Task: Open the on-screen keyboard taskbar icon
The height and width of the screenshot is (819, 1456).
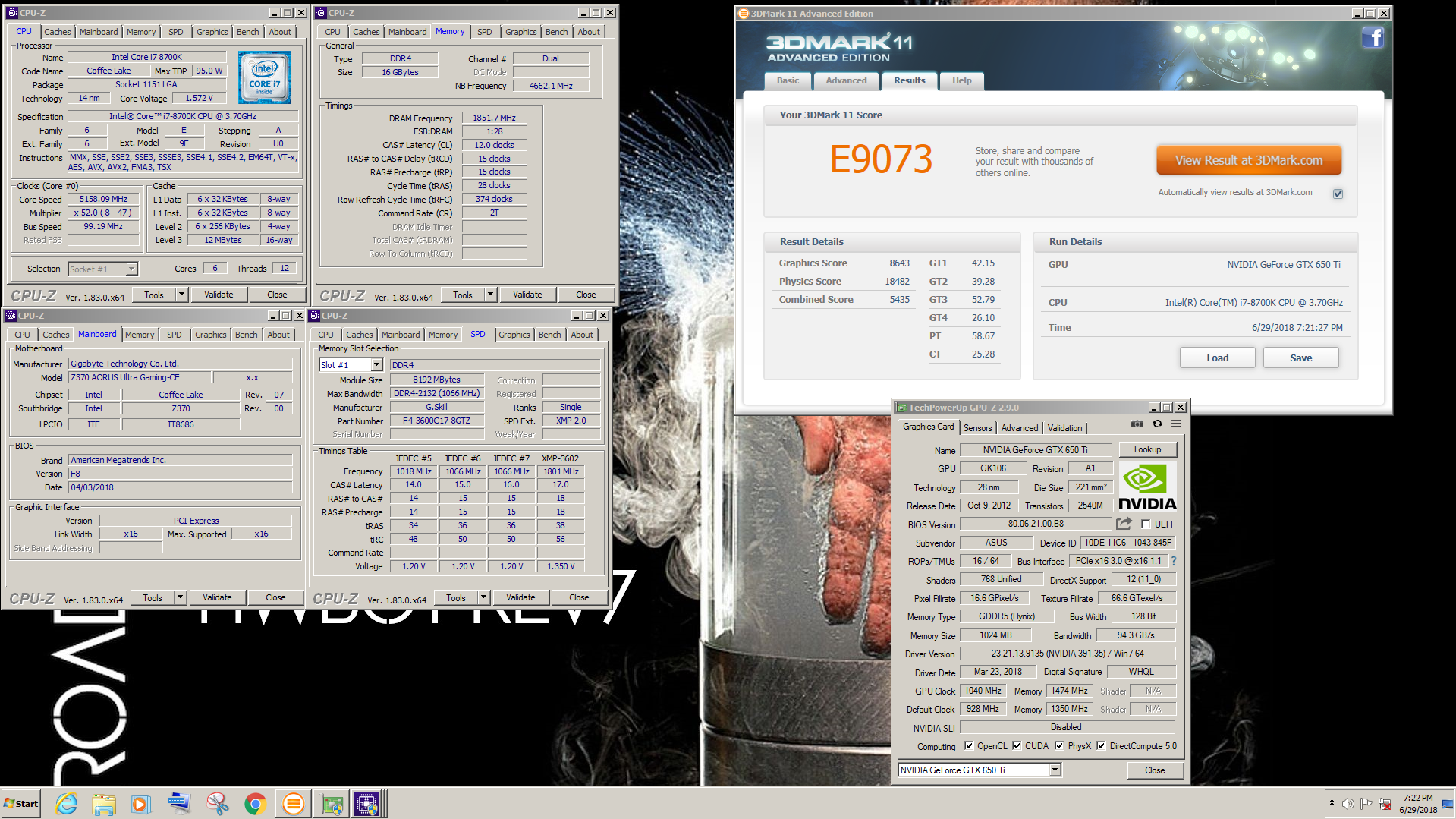Action: 180,804
